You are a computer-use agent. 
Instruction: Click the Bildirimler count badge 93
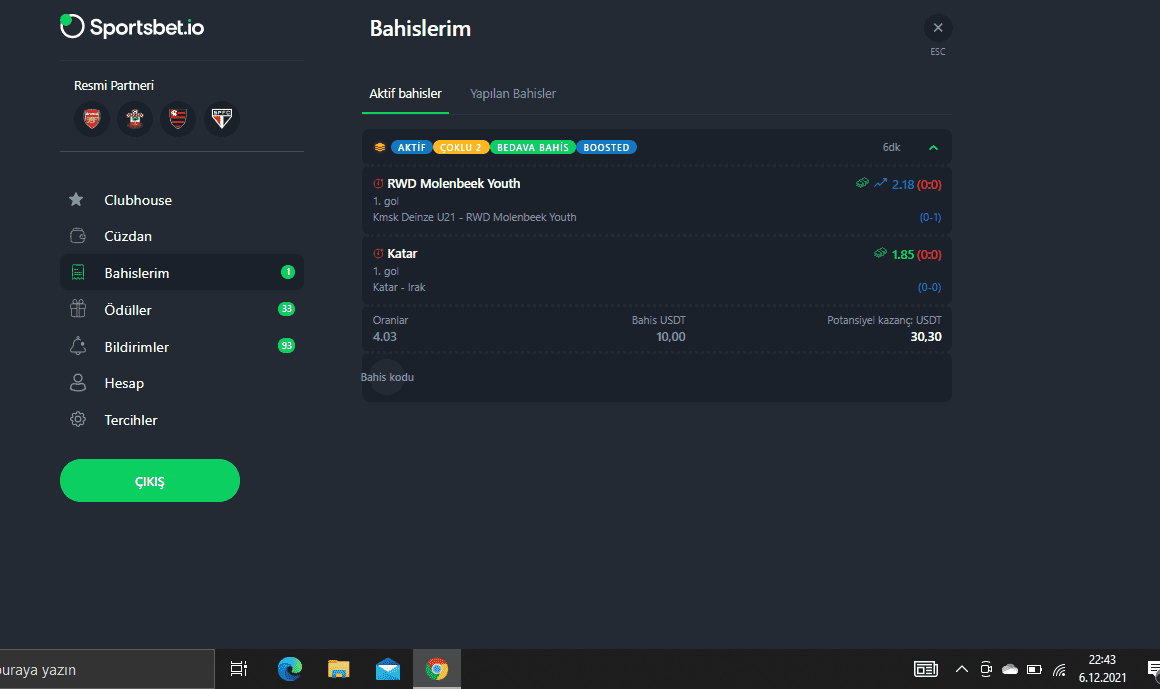(286, 346)
